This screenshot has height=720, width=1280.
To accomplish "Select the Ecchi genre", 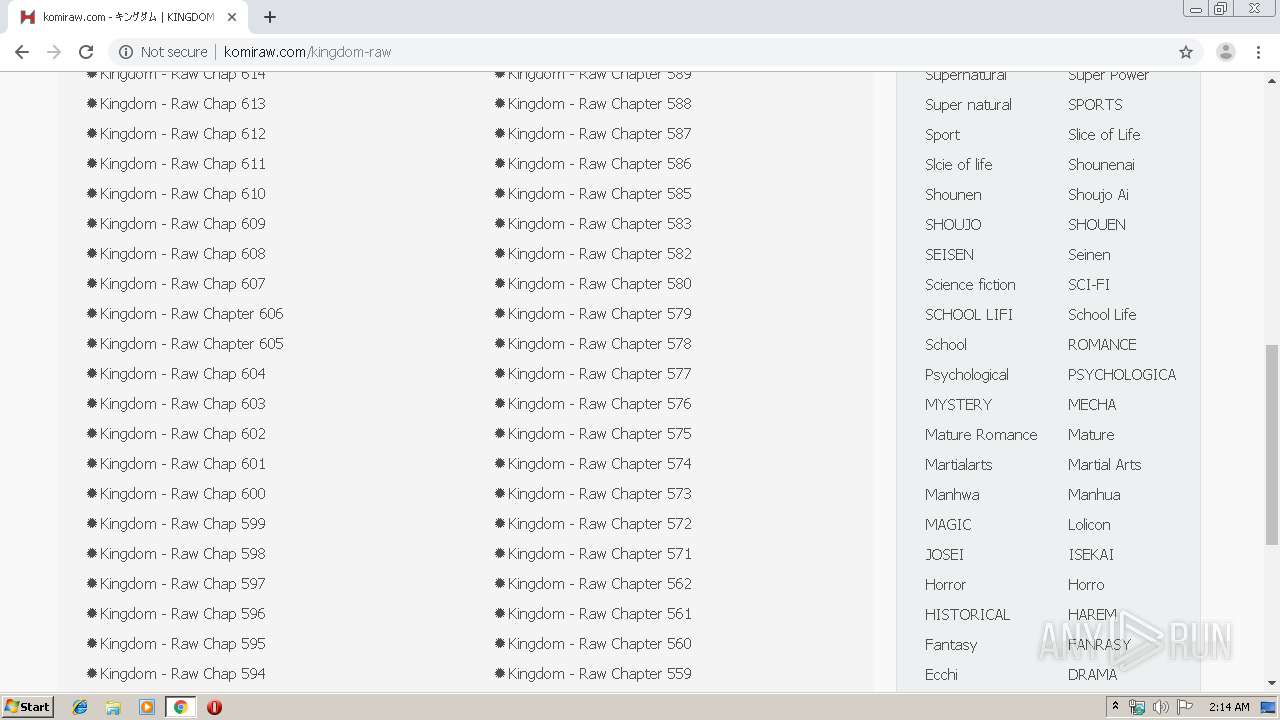I will (941, 675).
